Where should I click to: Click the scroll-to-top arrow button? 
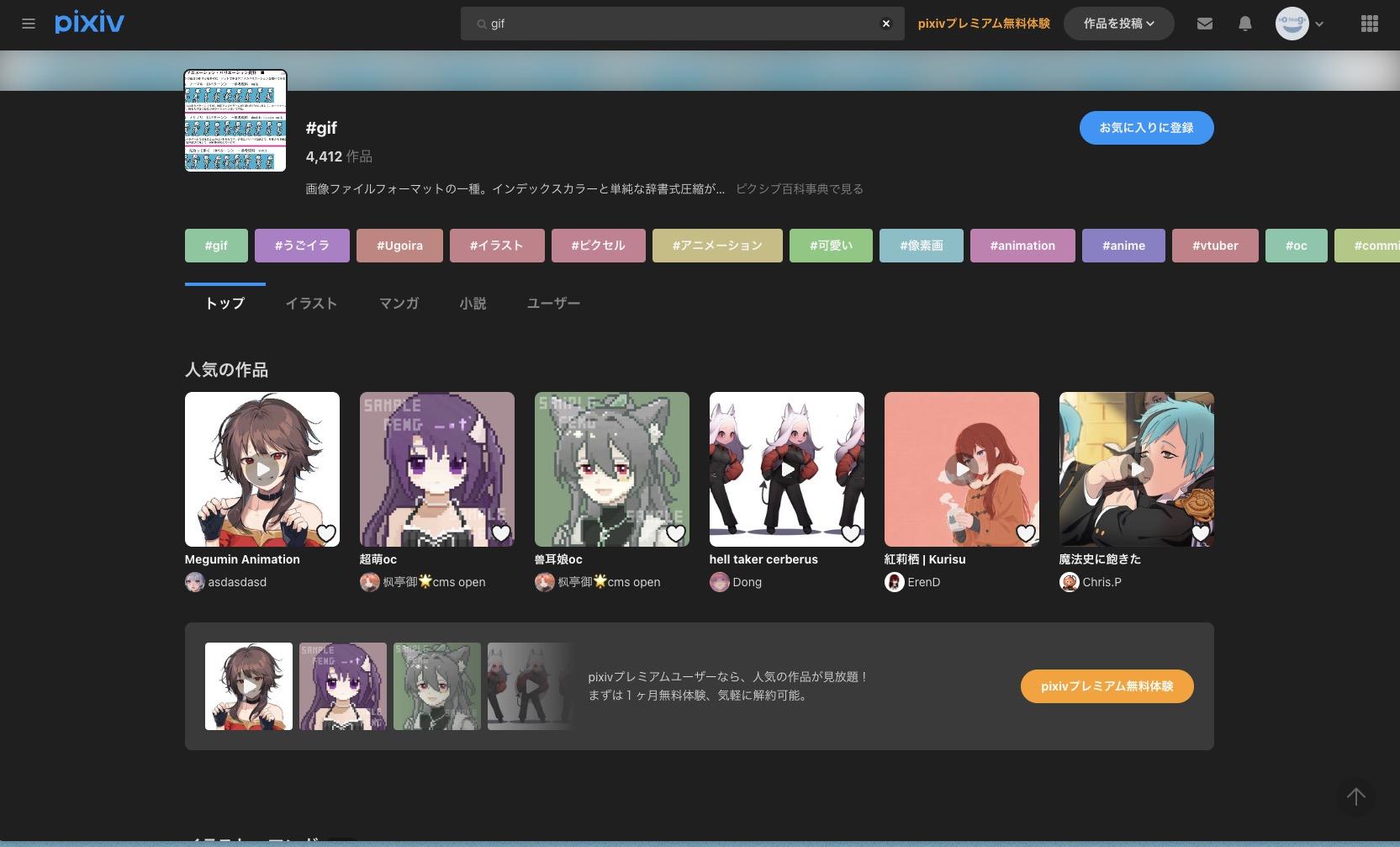coord(1355,797)
